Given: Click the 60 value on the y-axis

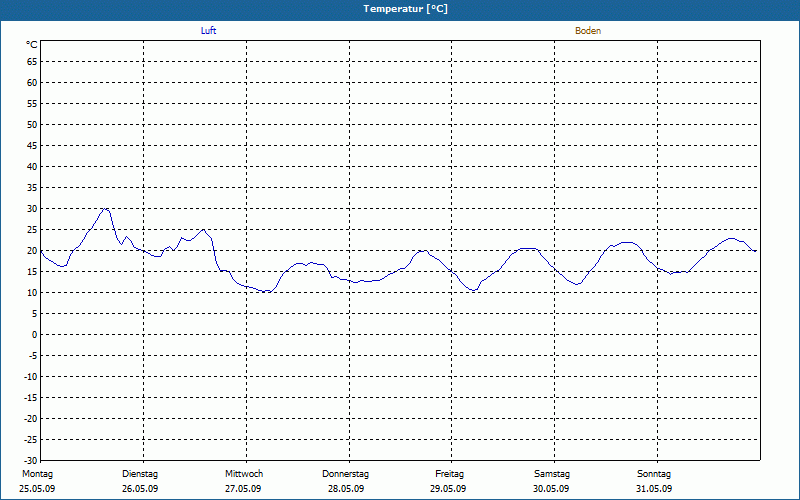Looking at the screenshot, I should (x=32, y=83).
